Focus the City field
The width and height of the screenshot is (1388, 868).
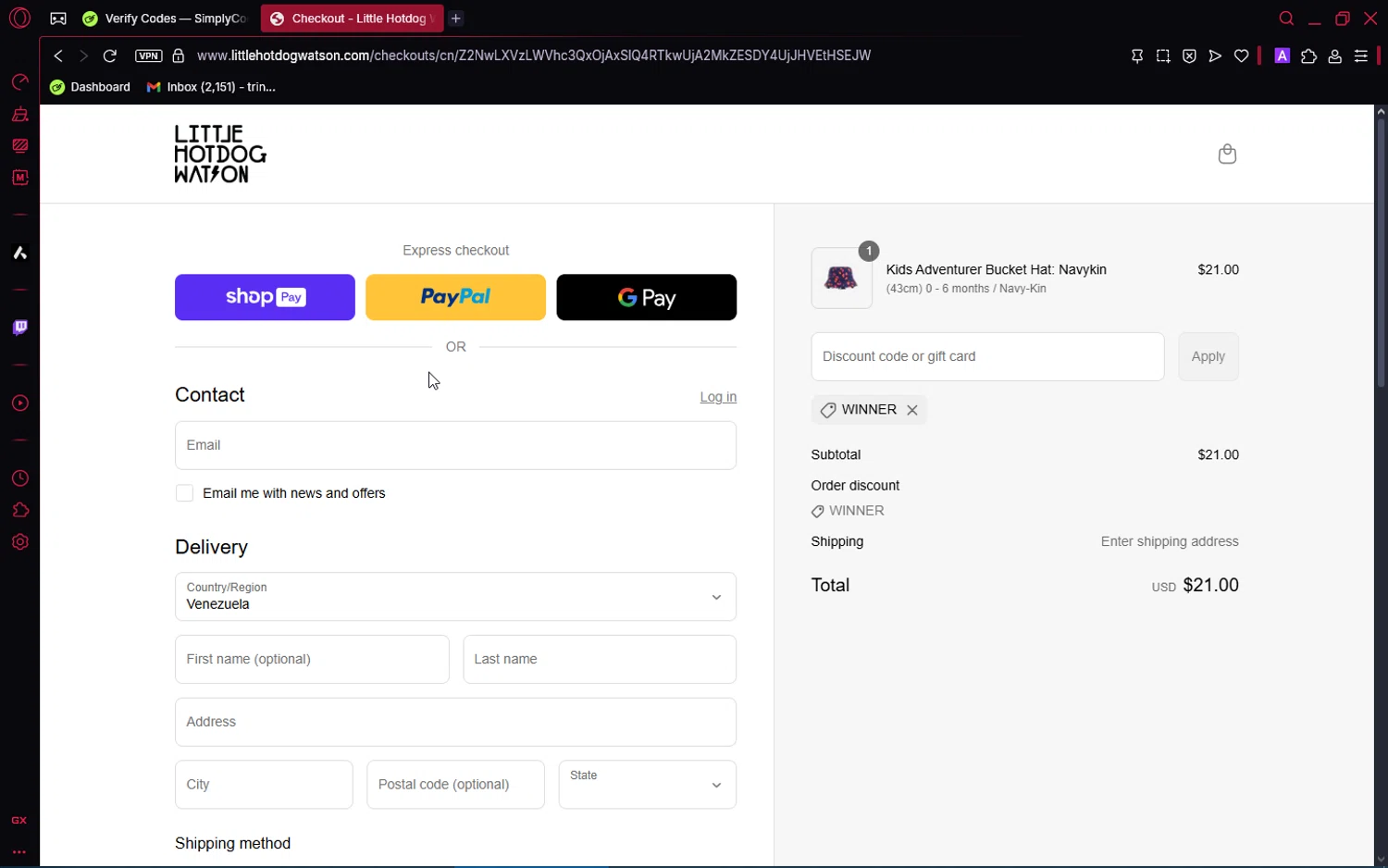tap(264, 785)
